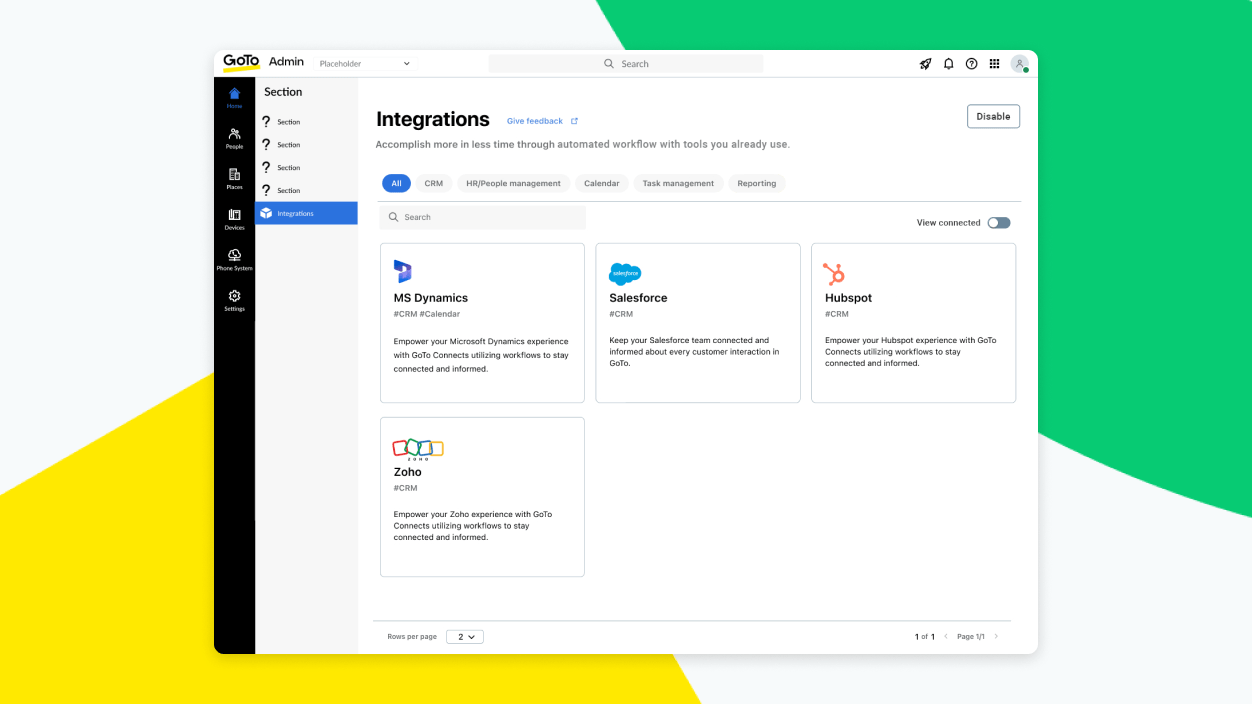Click the Disable button
The width and height of the screenshot is (1252, 704).
(x=993, y=116)
